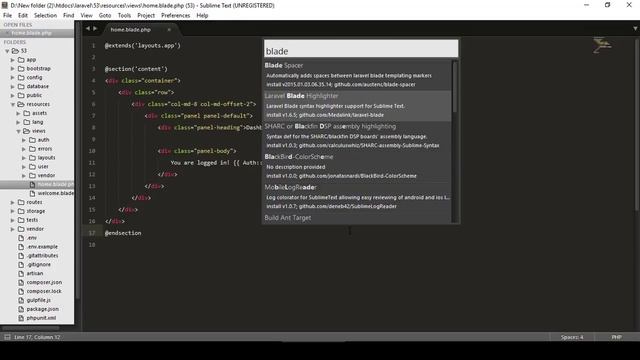Toggle side bar status icon
The width and height of the screenshot is (640, 360).
[7, 337]
